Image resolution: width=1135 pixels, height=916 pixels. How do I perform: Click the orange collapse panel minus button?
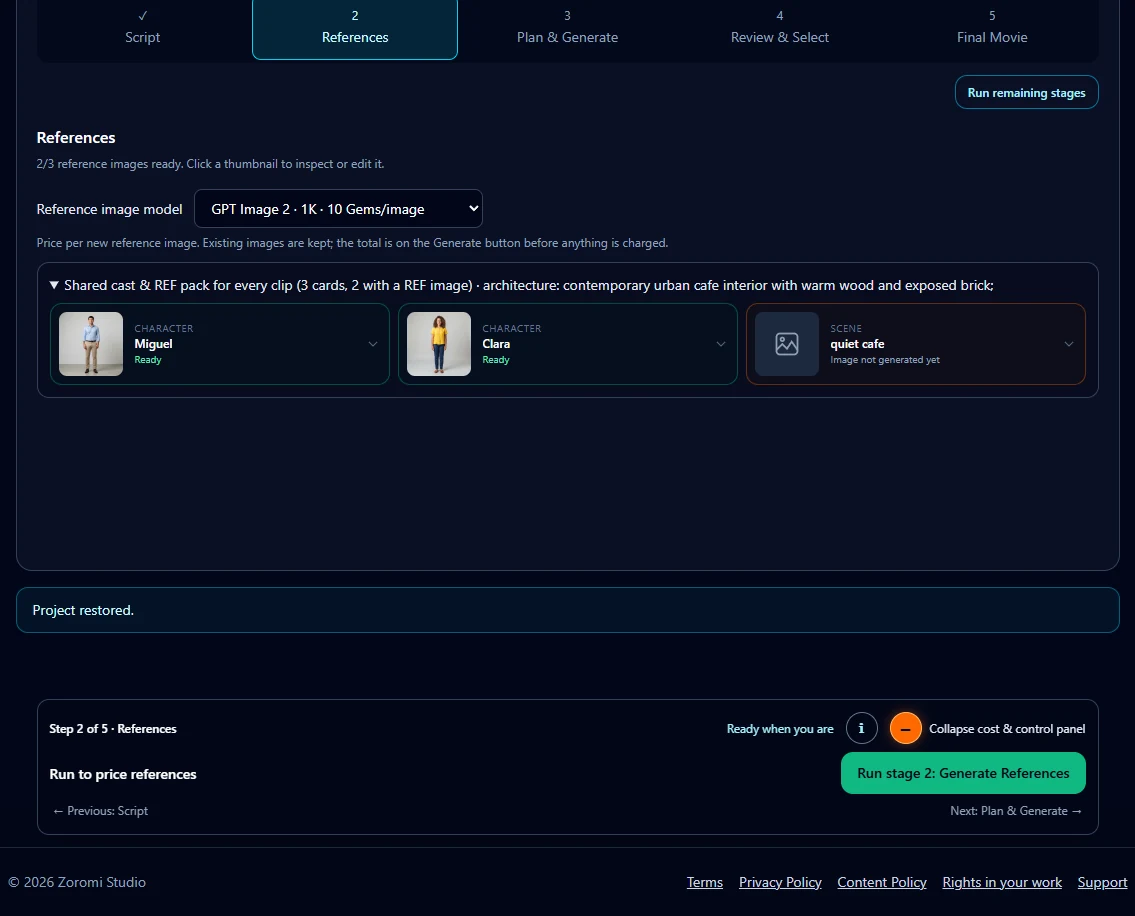pyautogui.click(x=906, y=728)
